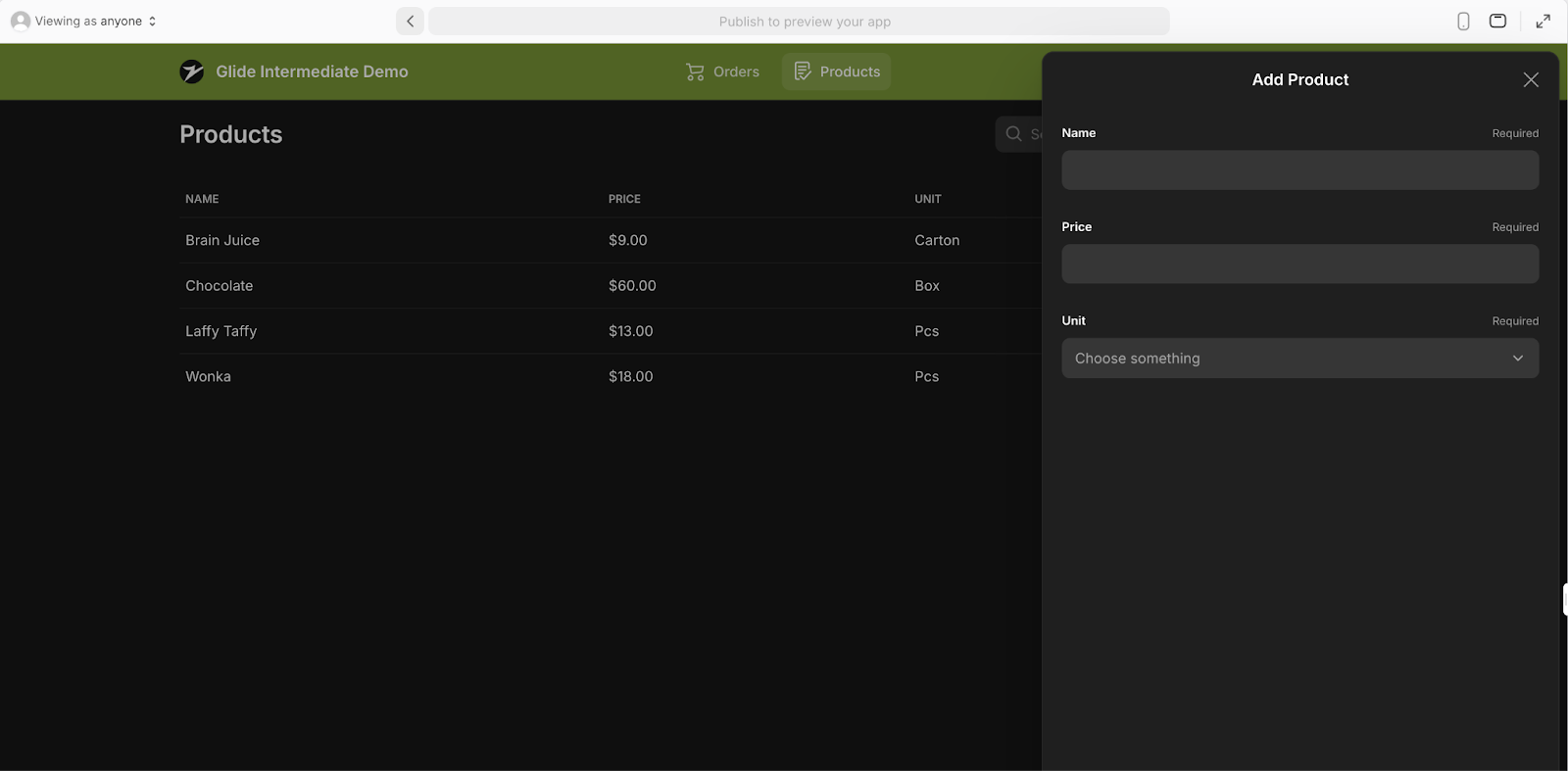Open the Viewing as anyone selector
The width and height of the screenshot is (1568, 771).
pyautogui.click(x=83, y=21)
